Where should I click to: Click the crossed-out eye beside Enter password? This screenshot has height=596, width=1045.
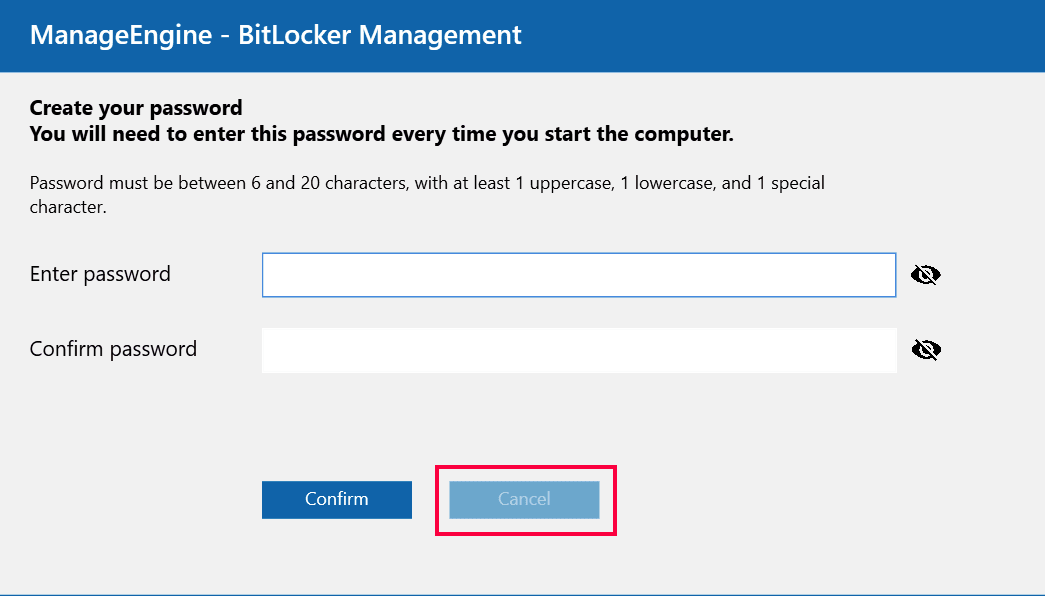click(925, 274)
